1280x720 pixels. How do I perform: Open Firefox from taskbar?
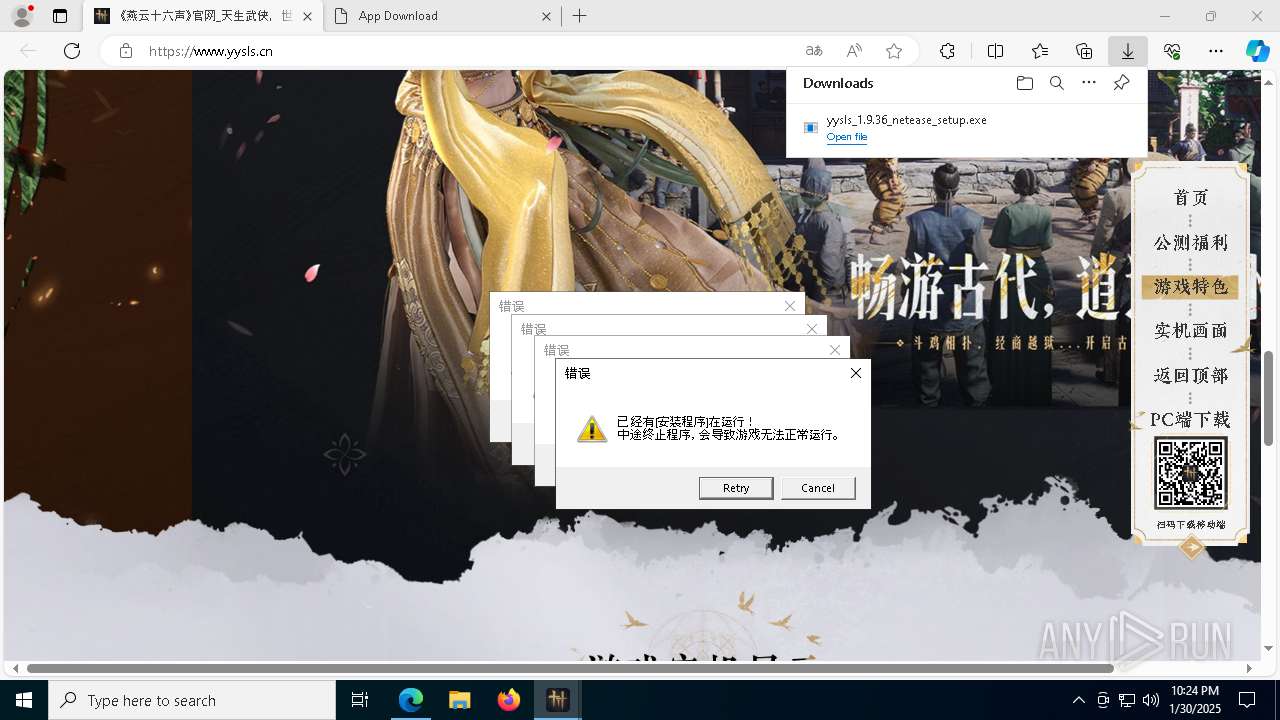pos(509,700)
